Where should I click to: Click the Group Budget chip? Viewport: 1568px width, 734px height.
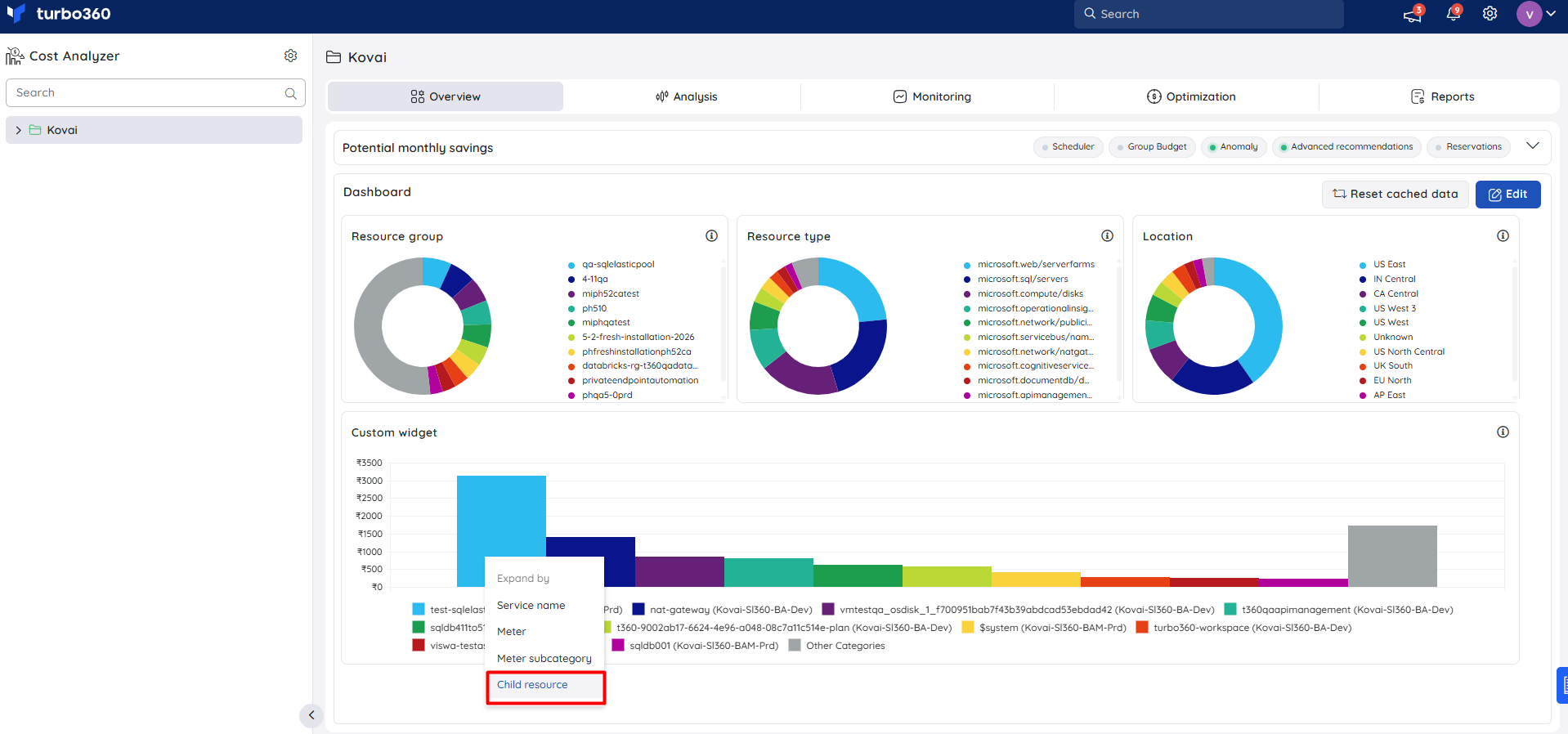tap(1152, 147)
